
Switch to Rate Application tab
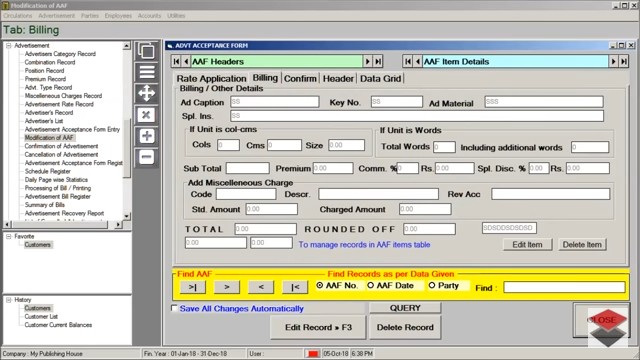pos(211,78)
